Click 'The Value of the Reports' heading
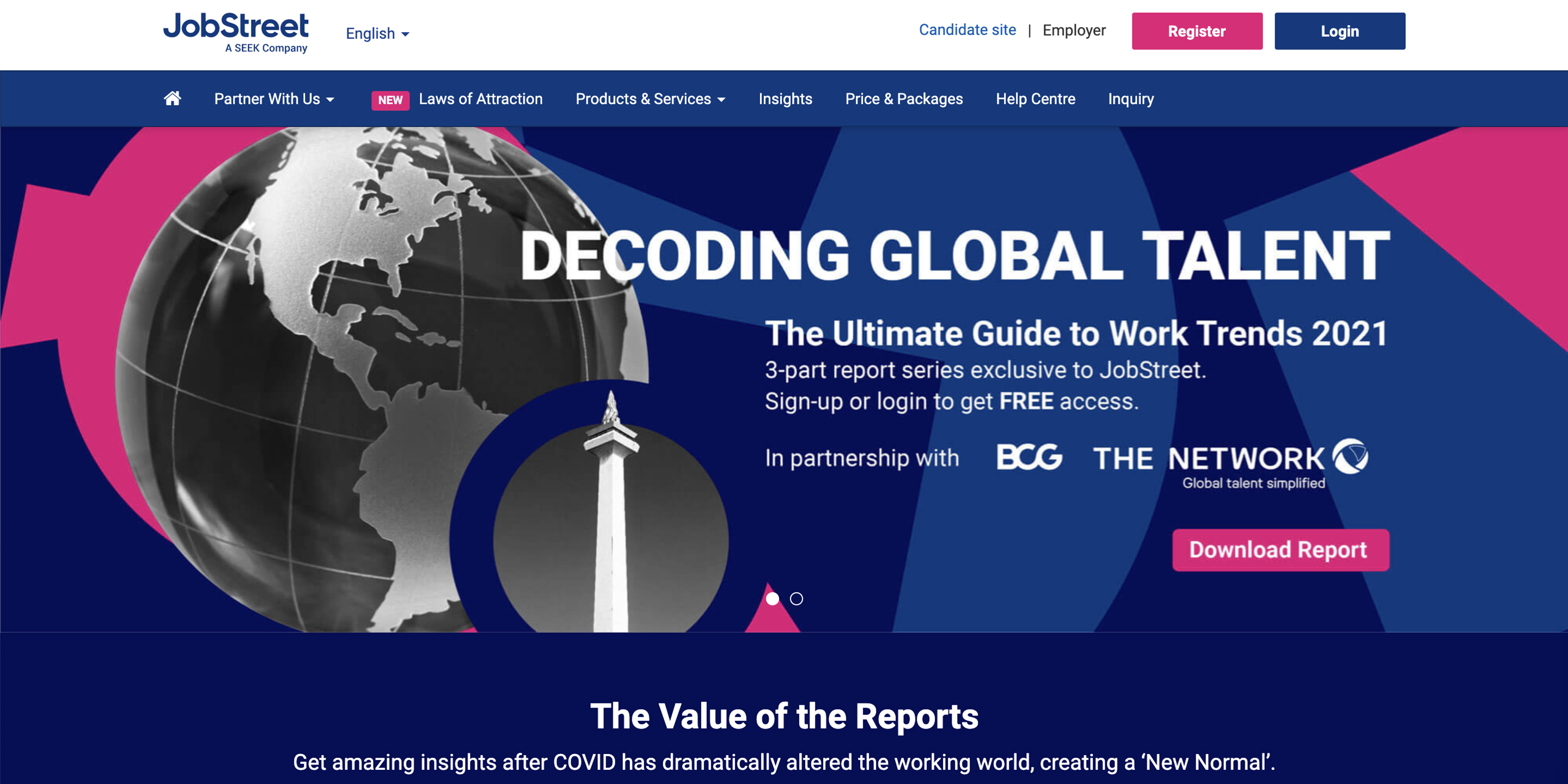This screenshot has height=784, width=1568. point(784,716)
